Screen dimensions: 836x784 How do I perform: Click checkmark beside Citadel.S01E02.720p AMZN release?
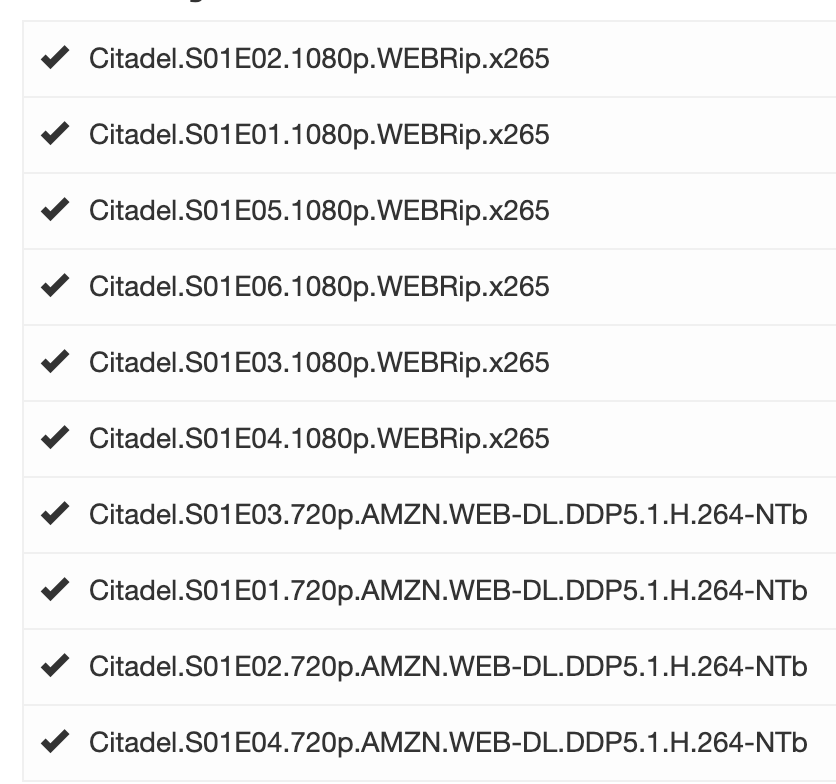pos(55,665)
